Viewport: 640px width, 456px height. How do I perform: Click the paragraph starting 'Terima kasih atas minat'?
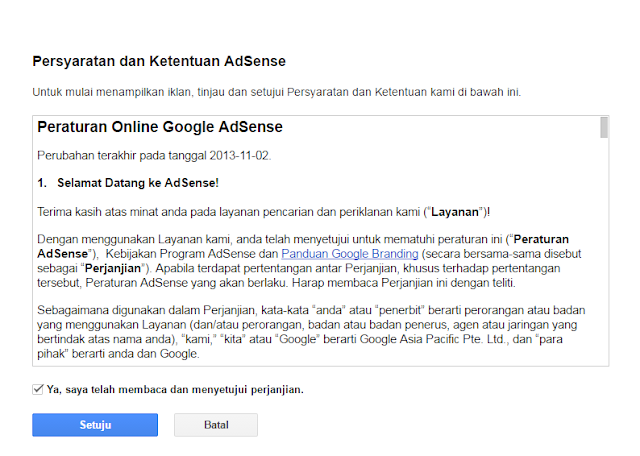point(264,212)
